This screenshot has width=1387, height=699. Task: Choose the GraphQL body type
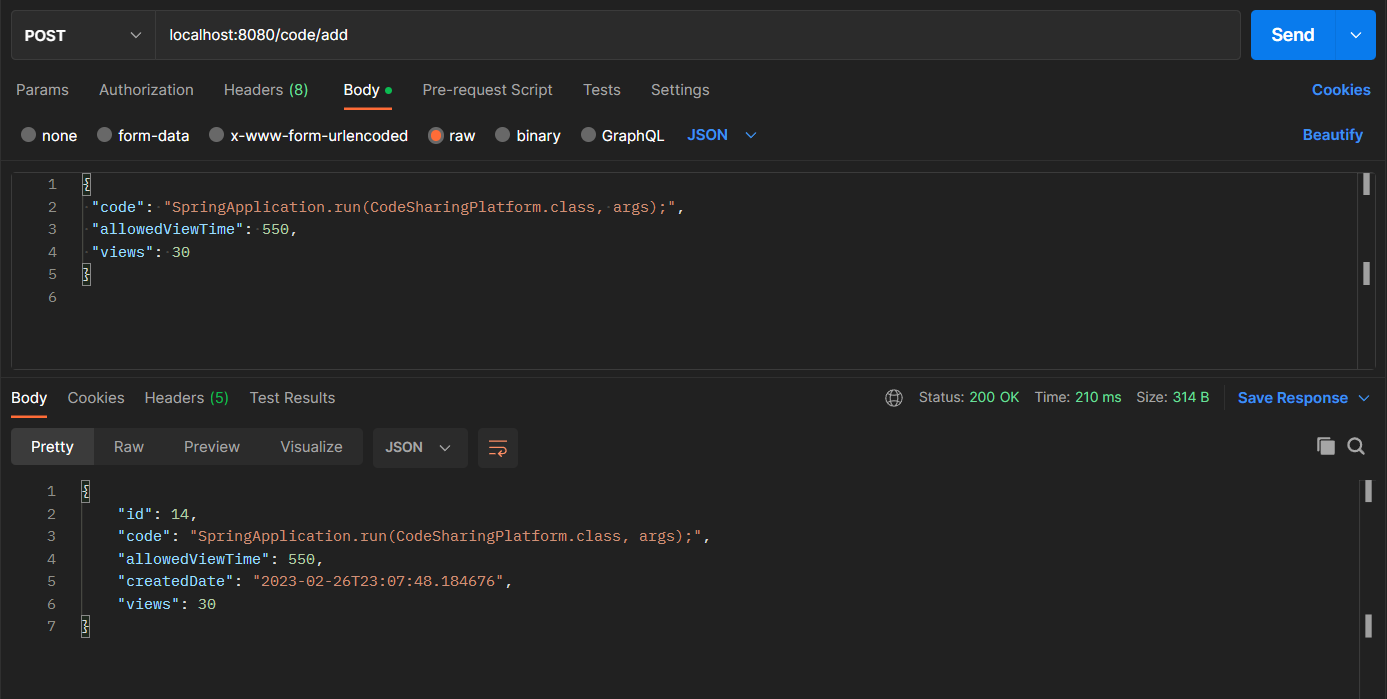click(589, 136)
